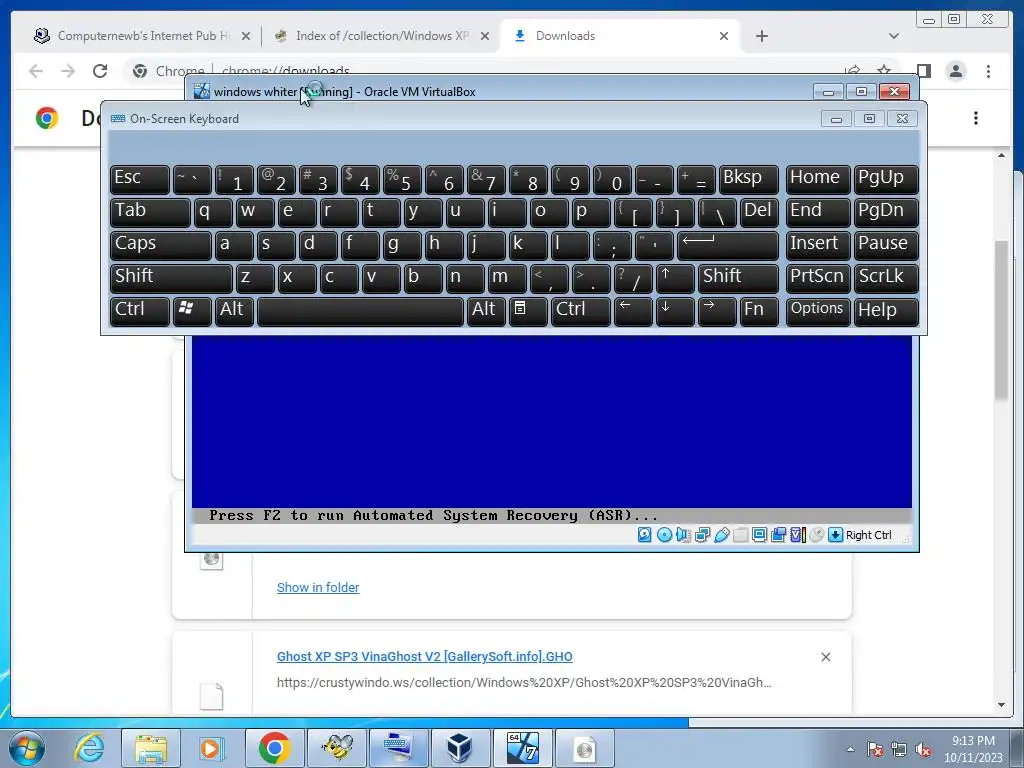Viewport: 1024px width, 768px height.
Task: Click the audio speaker icon in VirtualBox status bar
Action: pos(683,535)
